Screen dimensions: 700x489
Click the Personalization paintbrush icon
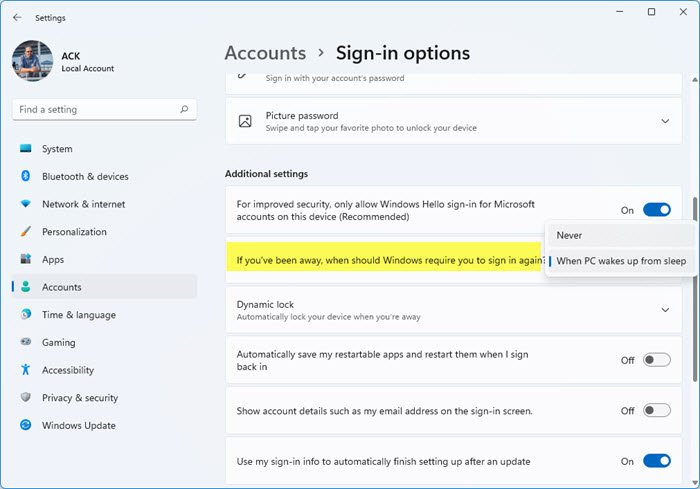click(26, 231)
